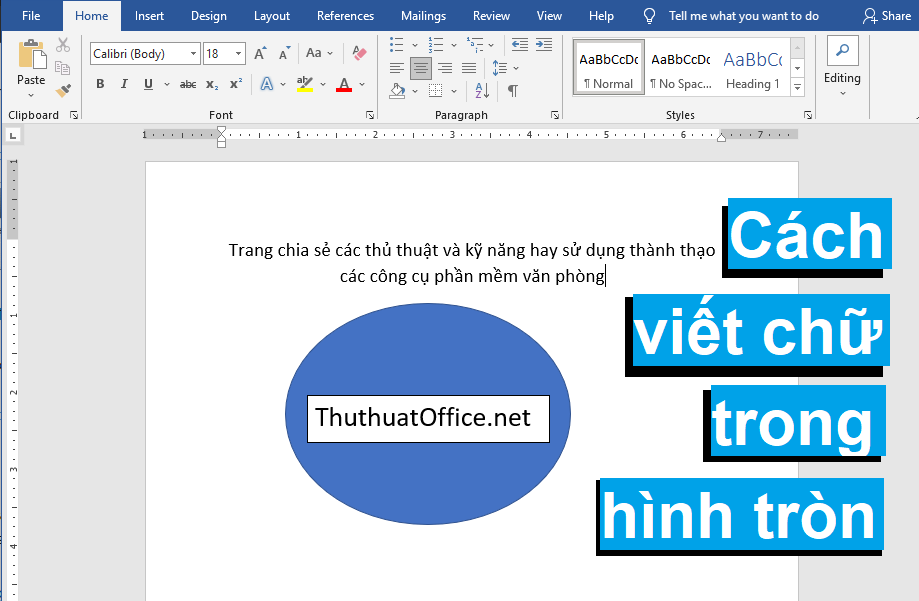The image size is (919, 601).
Task: Open the font size dropdown
Action: click(240, 52)
